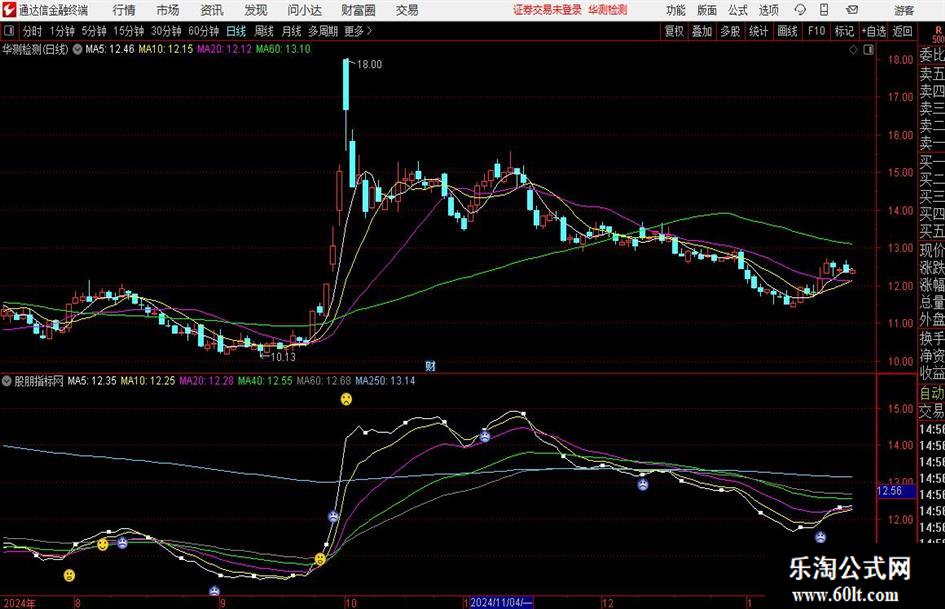
Task: Click the 2024/11/04 date marker
Action: click(x=501, y=603)
